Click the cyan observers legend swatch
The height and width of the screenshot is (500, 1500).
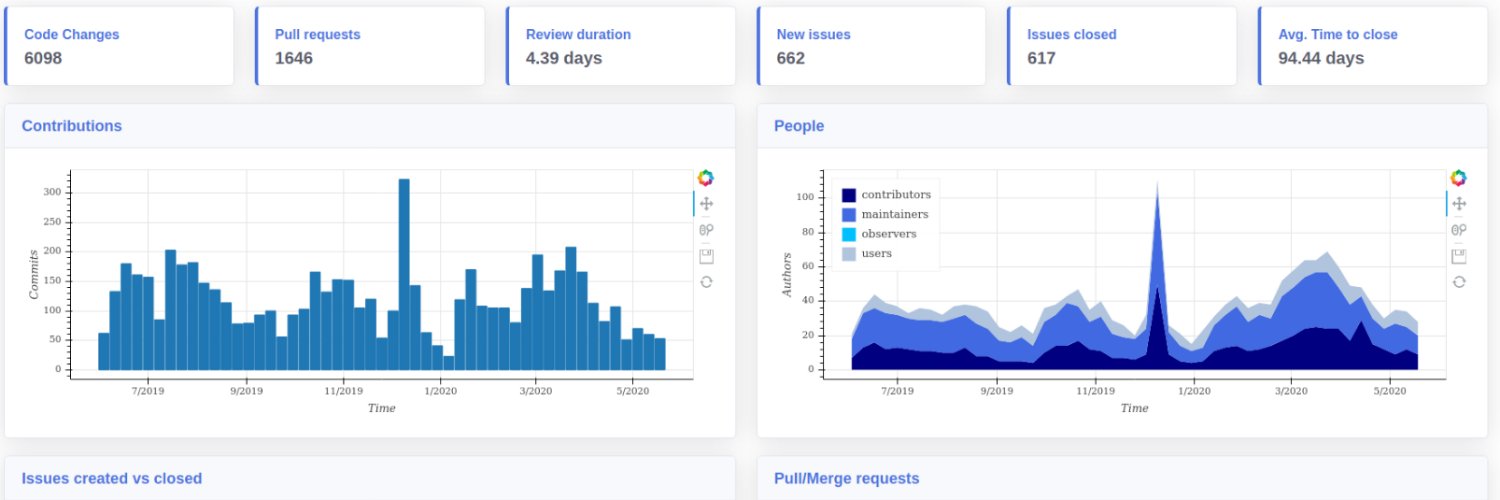click(849, 234)
